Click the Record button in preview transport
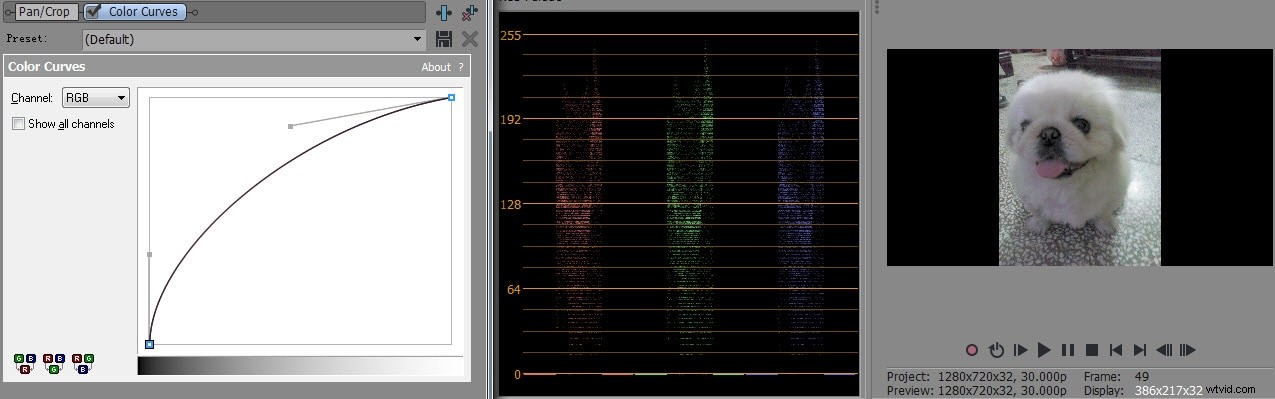The width and height of the screenshot is (1275, 399). (x=971, y=350)
